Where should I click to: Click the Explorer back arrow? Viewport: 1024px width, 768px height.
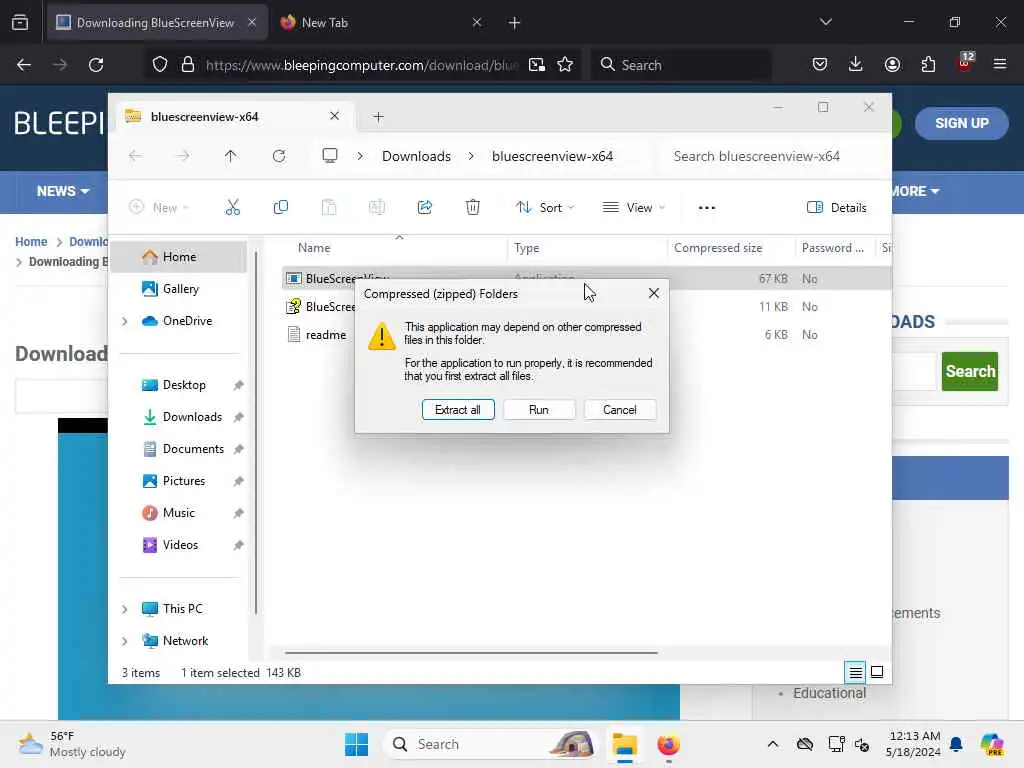[x=135, y=156]
